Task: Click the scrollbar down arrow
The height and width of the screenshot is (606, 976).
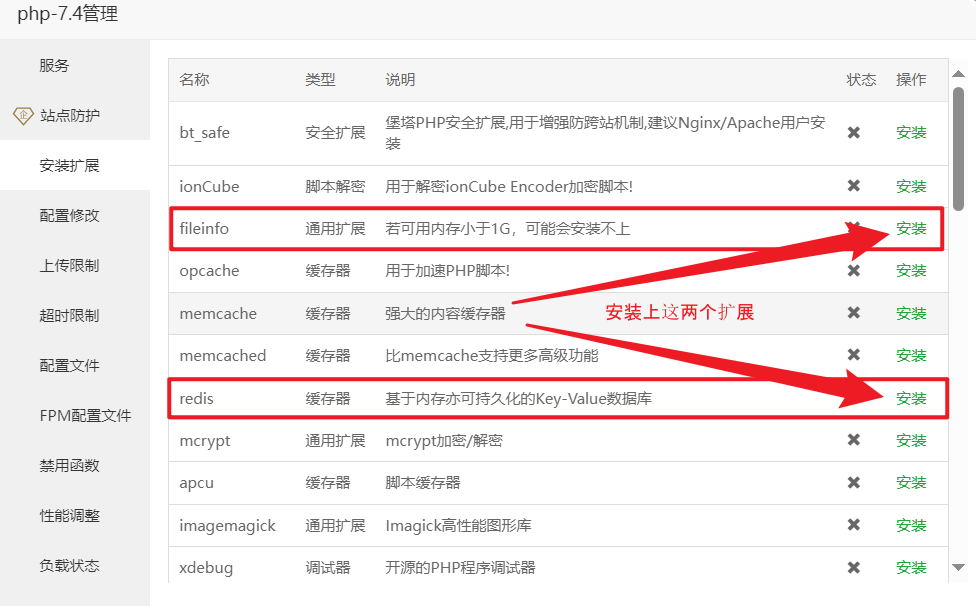Action: coord(959,567)
